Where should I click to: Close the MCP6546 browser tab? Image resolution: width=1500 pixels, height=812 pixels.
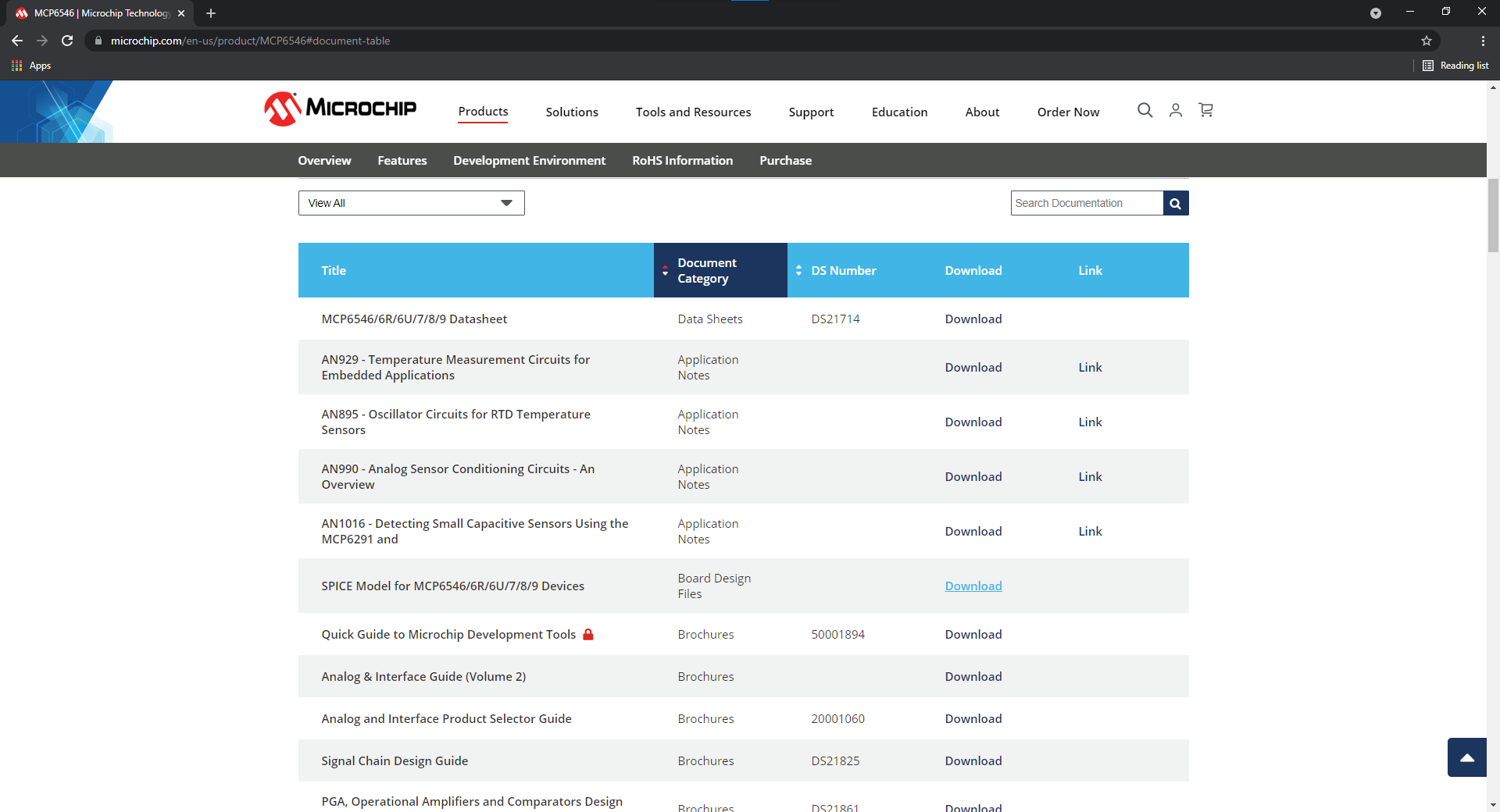coord(181,13)
